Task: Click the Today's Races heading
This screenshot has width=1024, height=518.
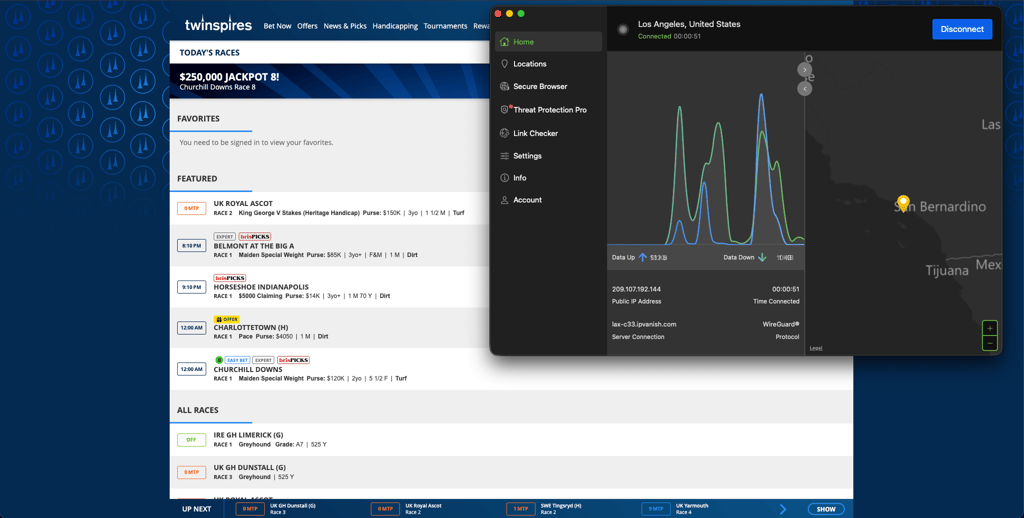Action: point(210,52)
